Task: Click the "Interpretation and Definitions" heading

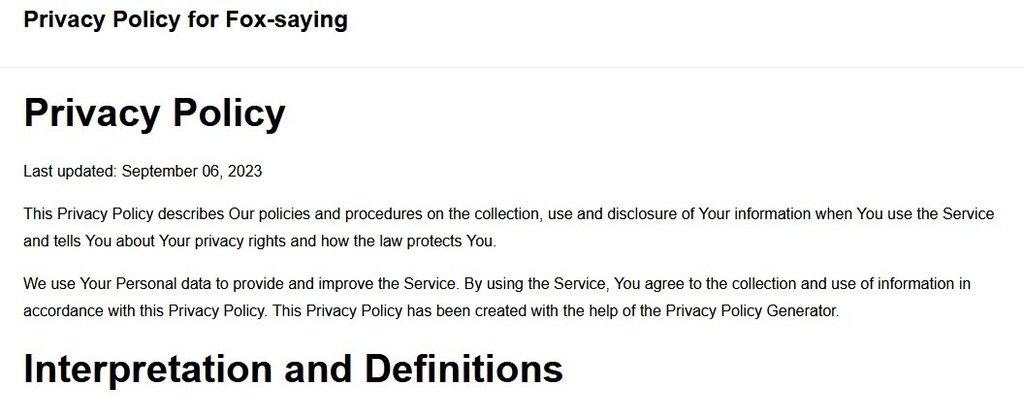Action: (293, 369)
